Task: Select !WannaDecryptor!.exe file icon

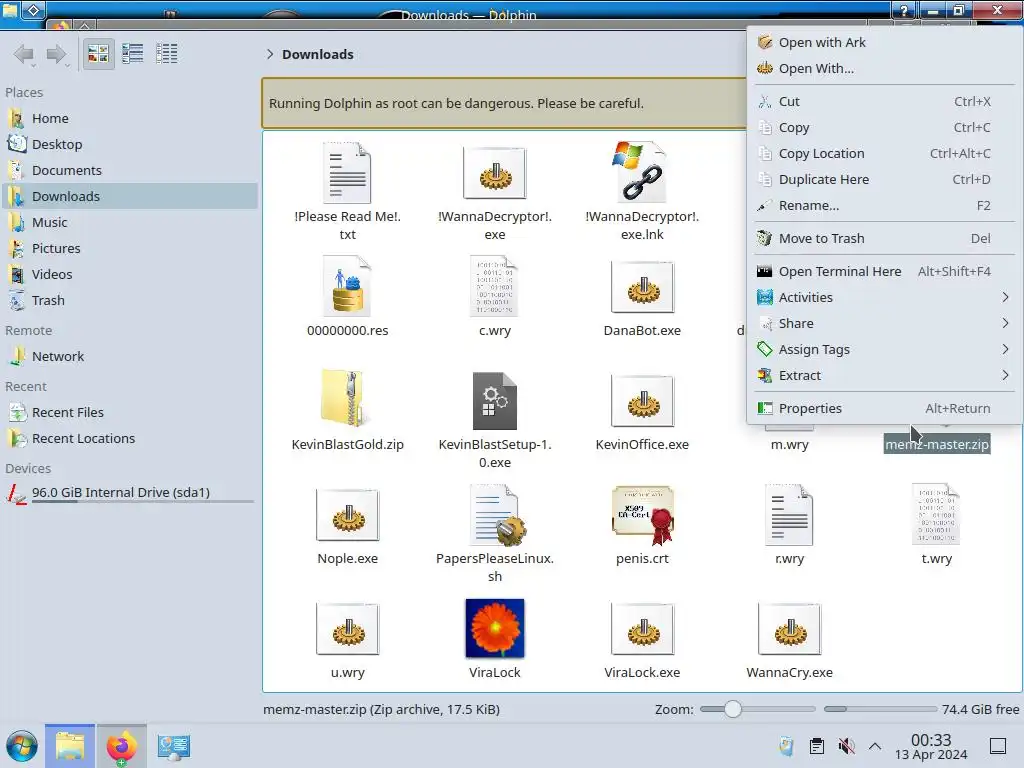Action: click(x=495, y=173)
